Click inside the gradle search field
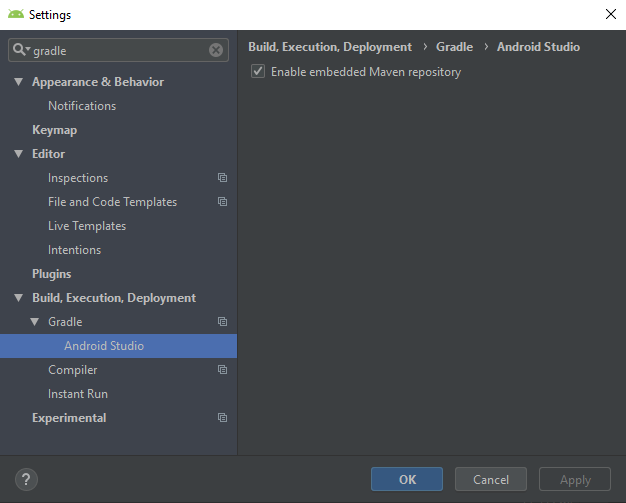The width and height of the screenshot is (626, 503). pyautogui.click(x=118, y=50)
